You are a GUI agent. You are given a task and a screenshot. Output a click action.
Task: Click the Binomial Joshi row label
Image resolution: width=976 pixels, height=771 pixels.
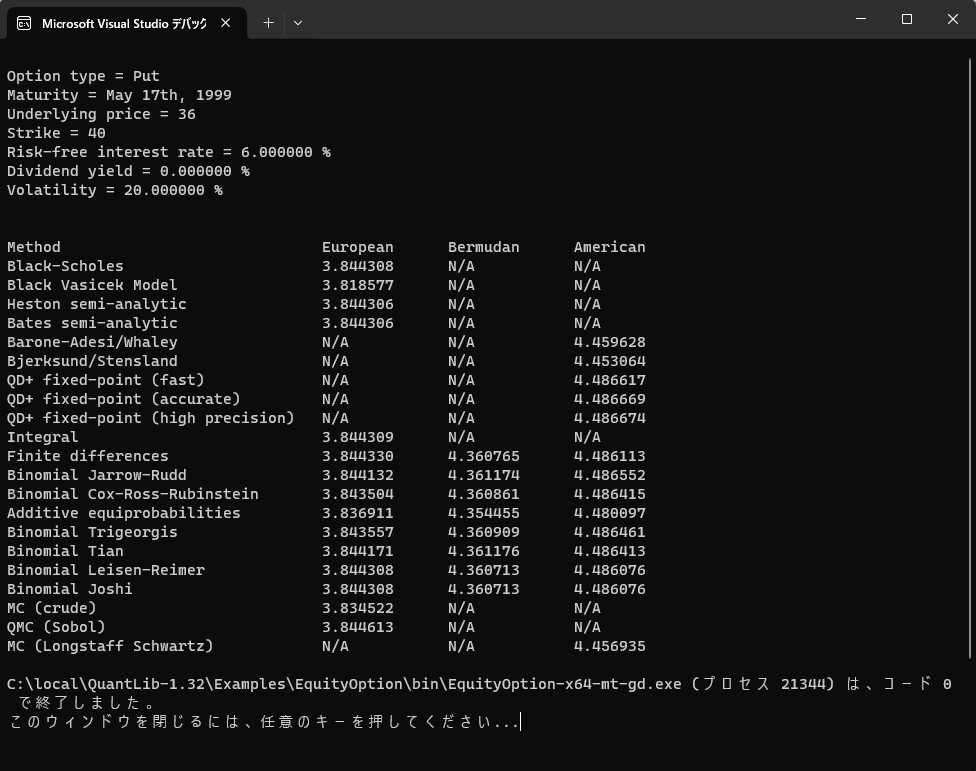(x=70, y=589)
